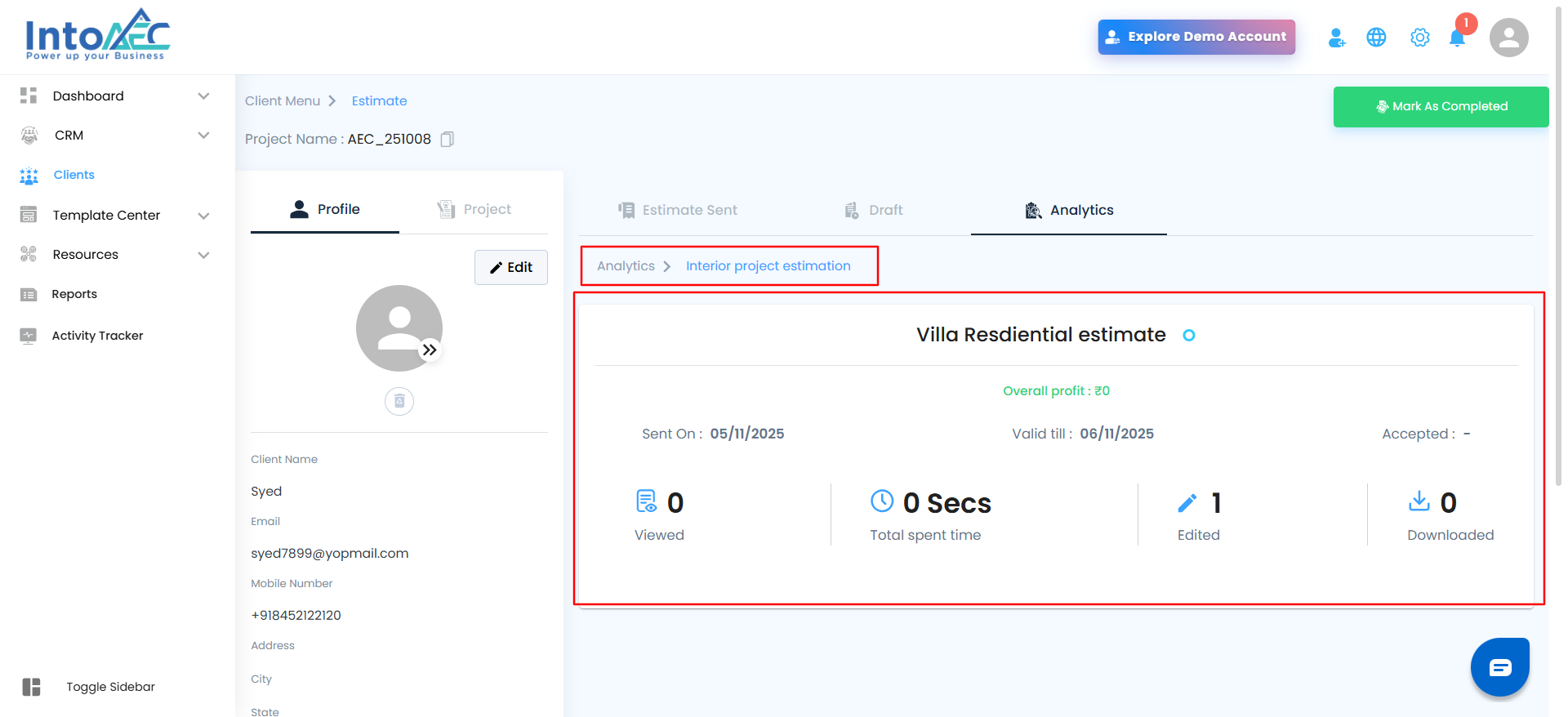Viewport: 1568px width, 717px height.
Task: Switch to the Estimate Sent tab
Action: pos(678,210)
